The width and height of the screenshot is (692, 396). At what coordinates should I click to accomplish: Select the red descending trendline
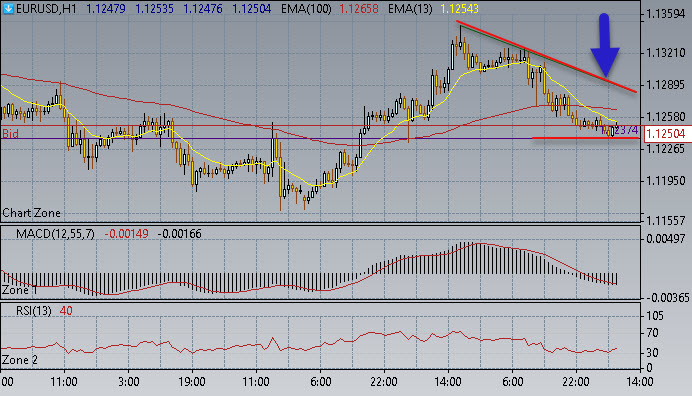[x=546, y=57]
